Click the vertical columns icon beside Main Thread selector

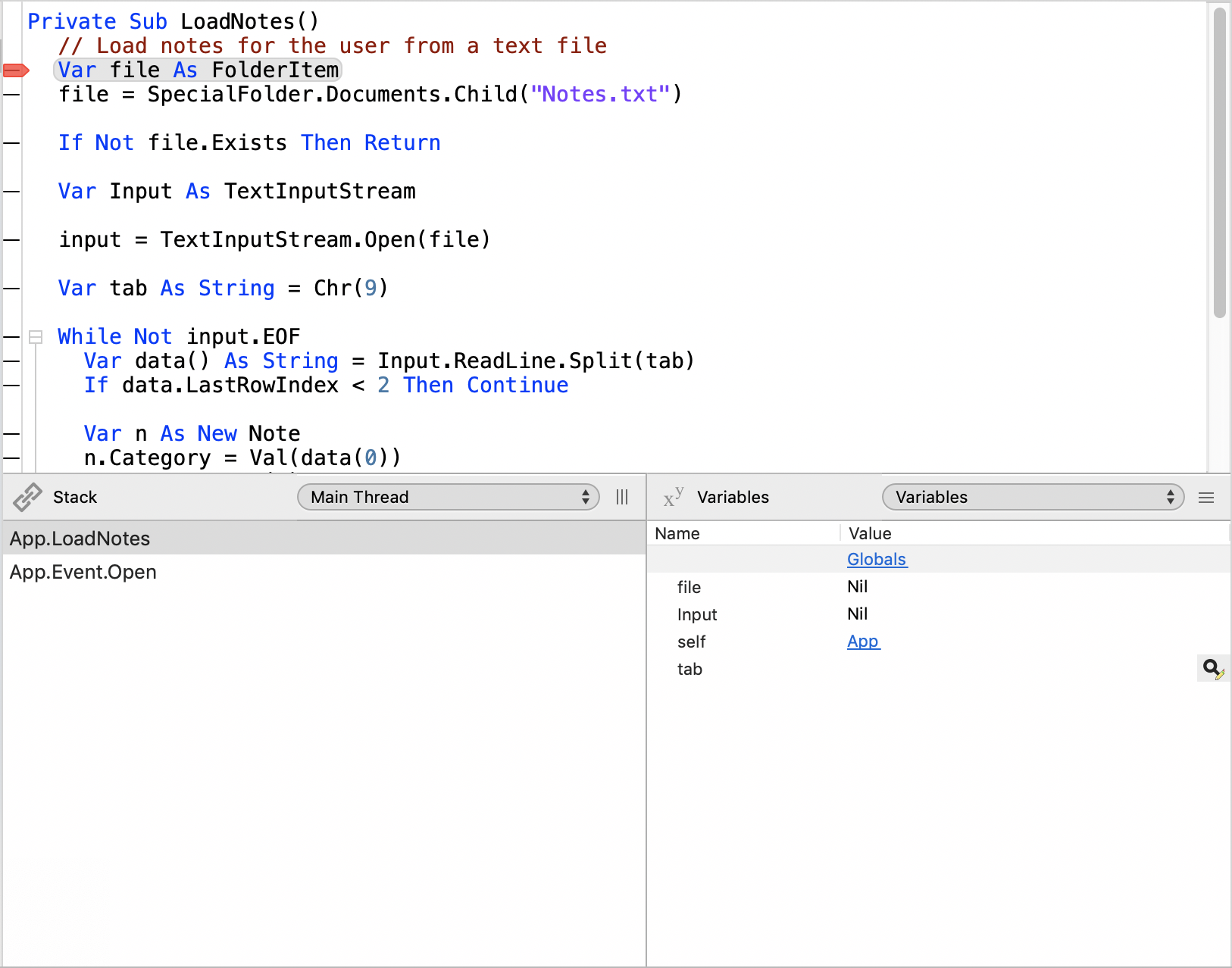[x=622, y=497]
